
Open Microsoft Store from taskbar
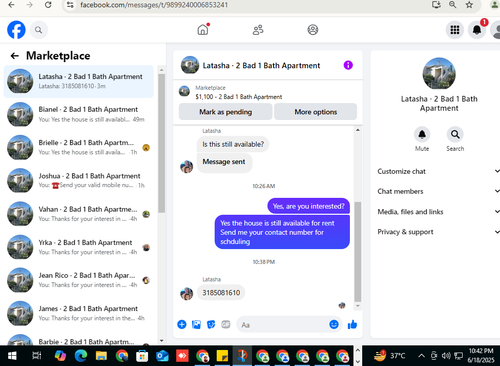point(142,356)
